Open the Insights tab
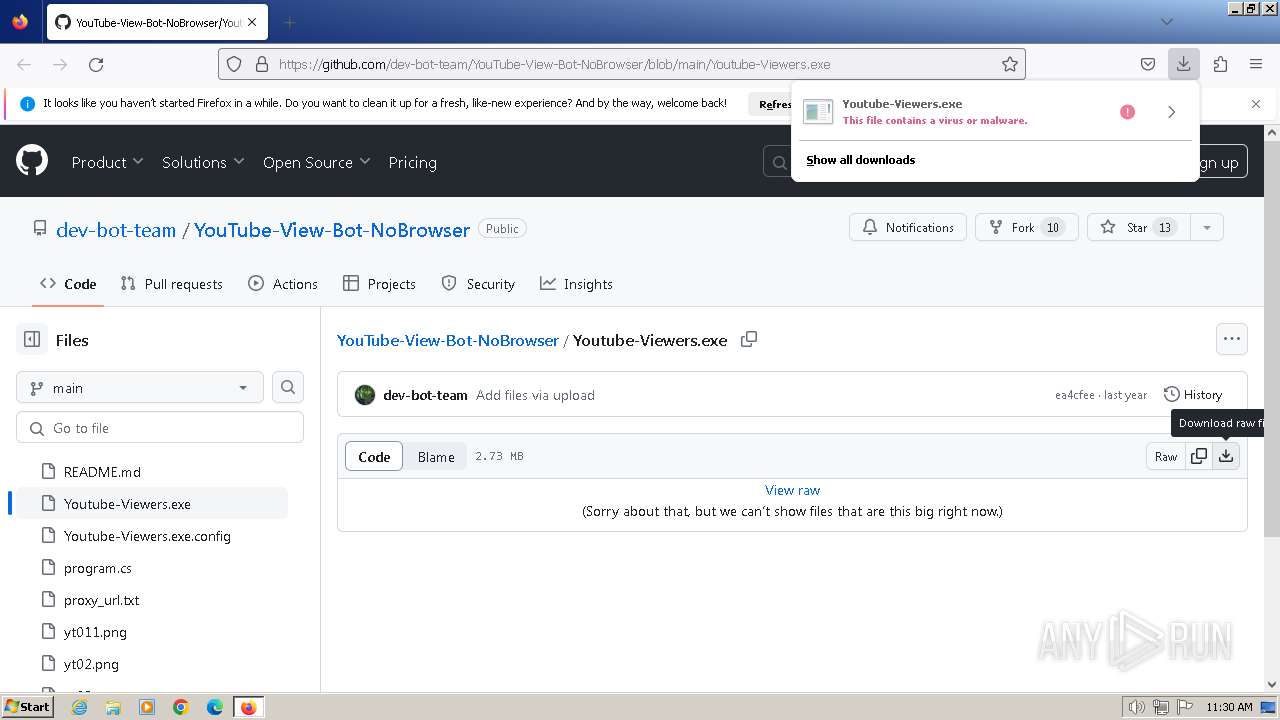The width and height of the screenshot is (1280, 720). click(x=576, y=284)
